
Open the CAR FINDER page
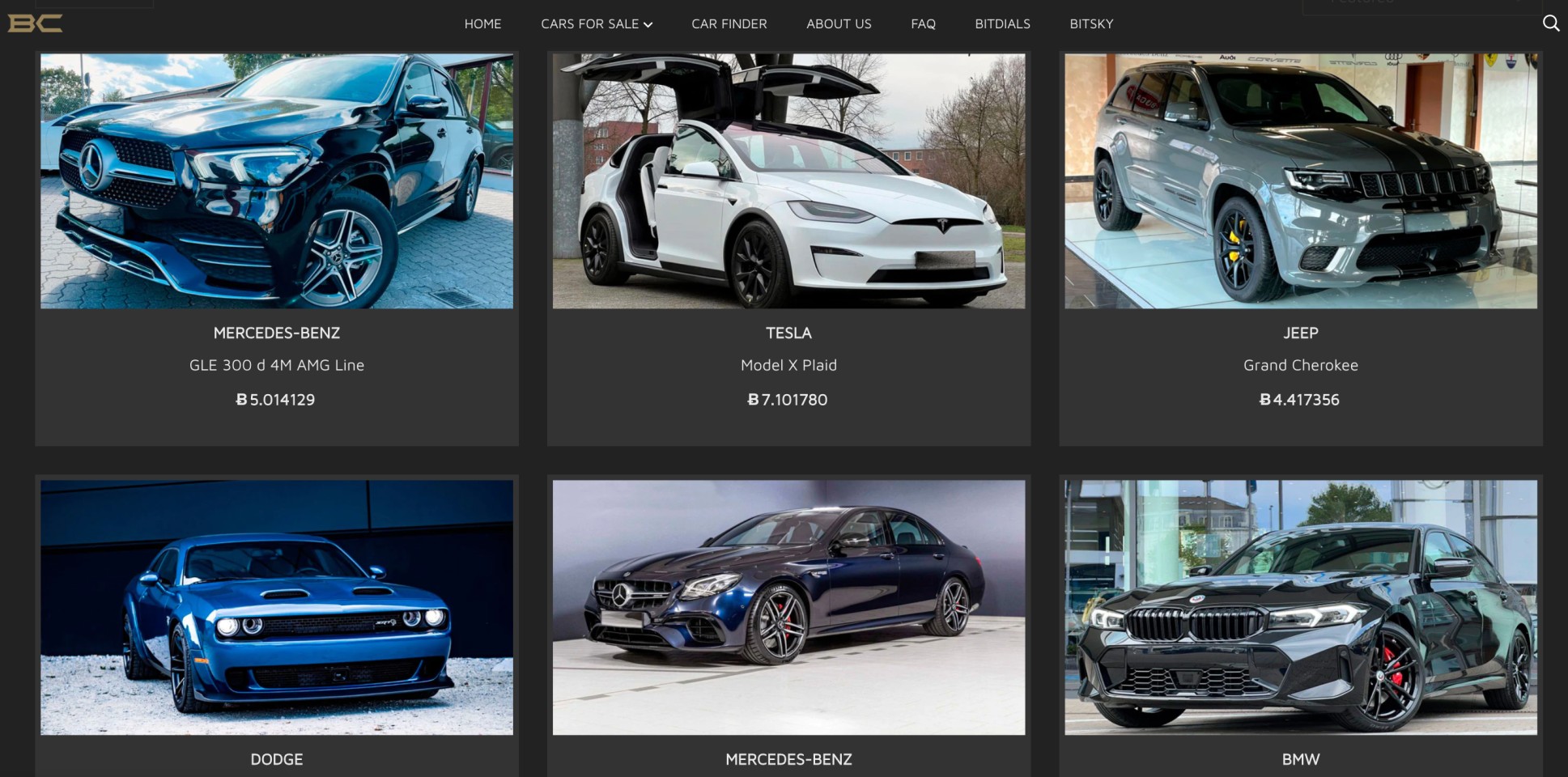(x=729, y=24)
